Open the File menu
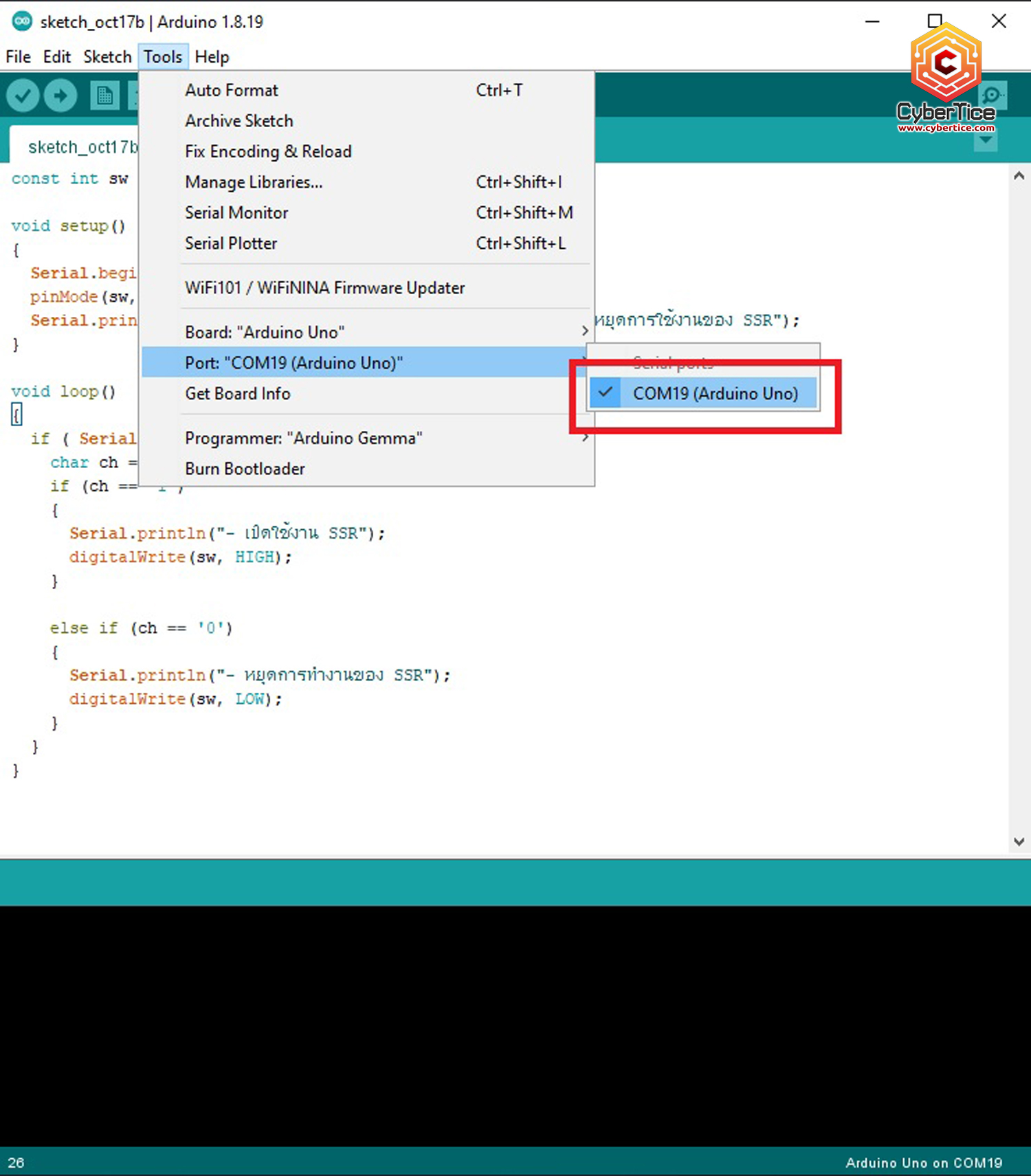Screen dimensions: 1031x1176 pyautogui.click(x=18, y=57)
